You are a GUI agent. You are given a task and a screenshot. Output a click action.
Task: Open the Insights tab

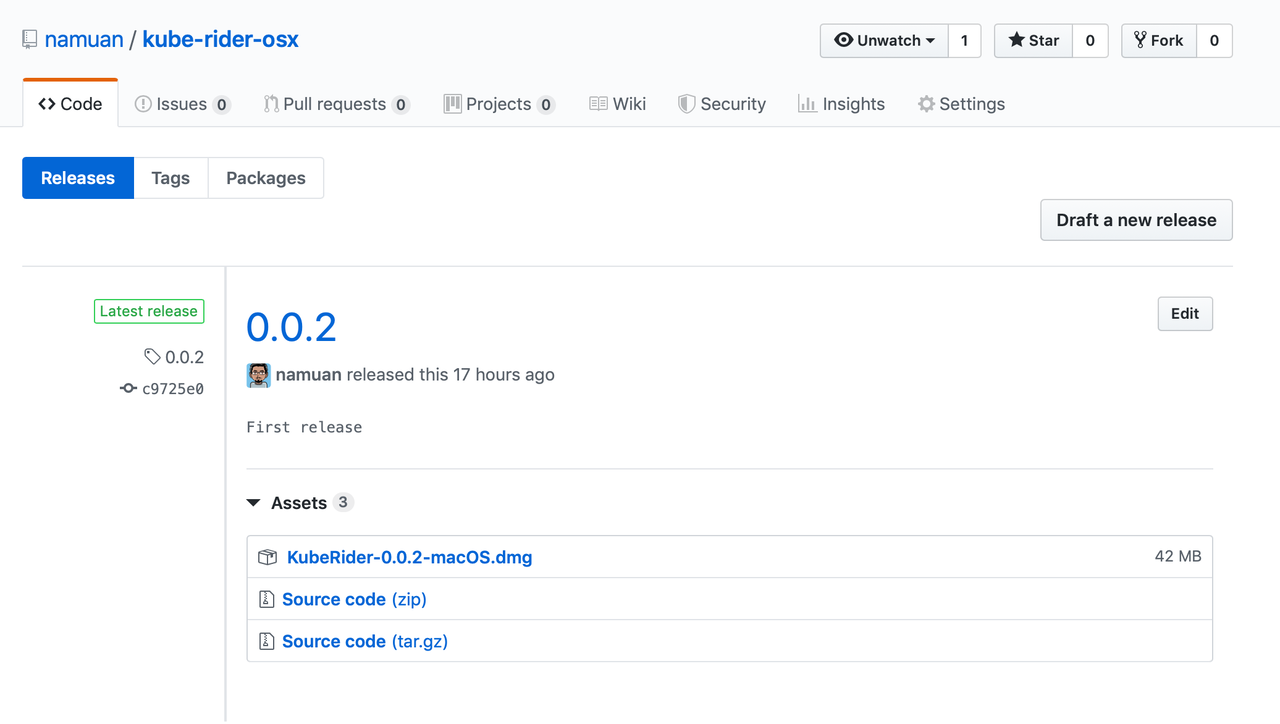pos(841,104)
